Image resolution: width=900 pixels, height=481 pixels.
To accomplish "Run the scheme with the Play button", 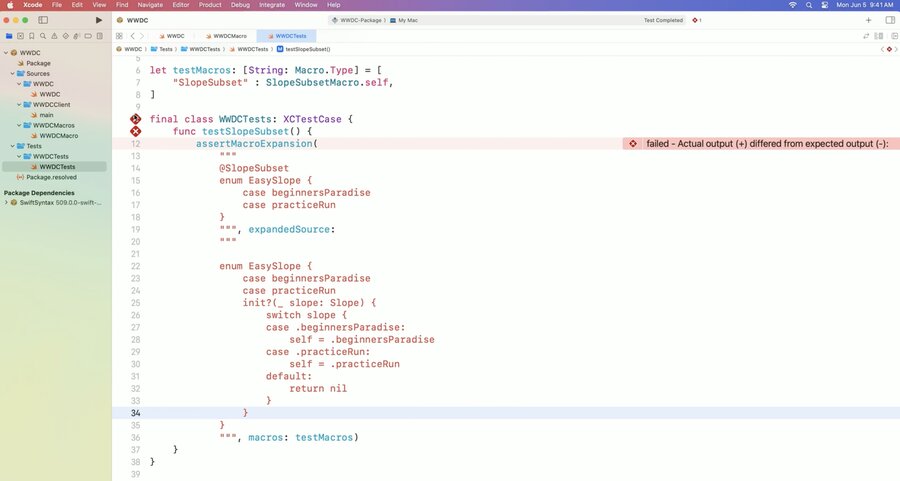I will 99,20.
